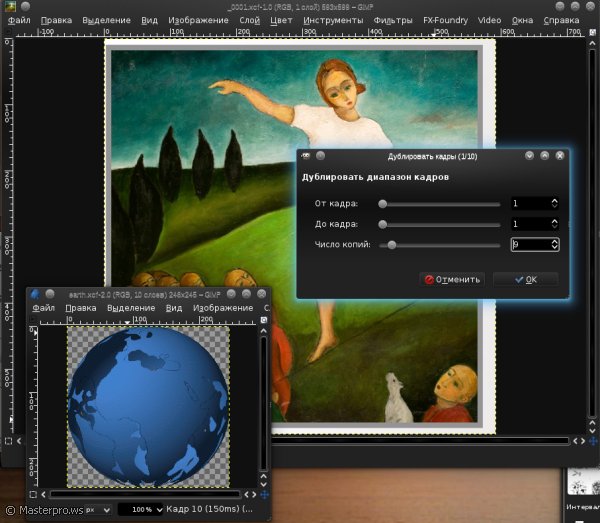Adjust the До кадра slider handle
Image resolution: width=600 pixels, height=523 pixels.
coord(382,225)
